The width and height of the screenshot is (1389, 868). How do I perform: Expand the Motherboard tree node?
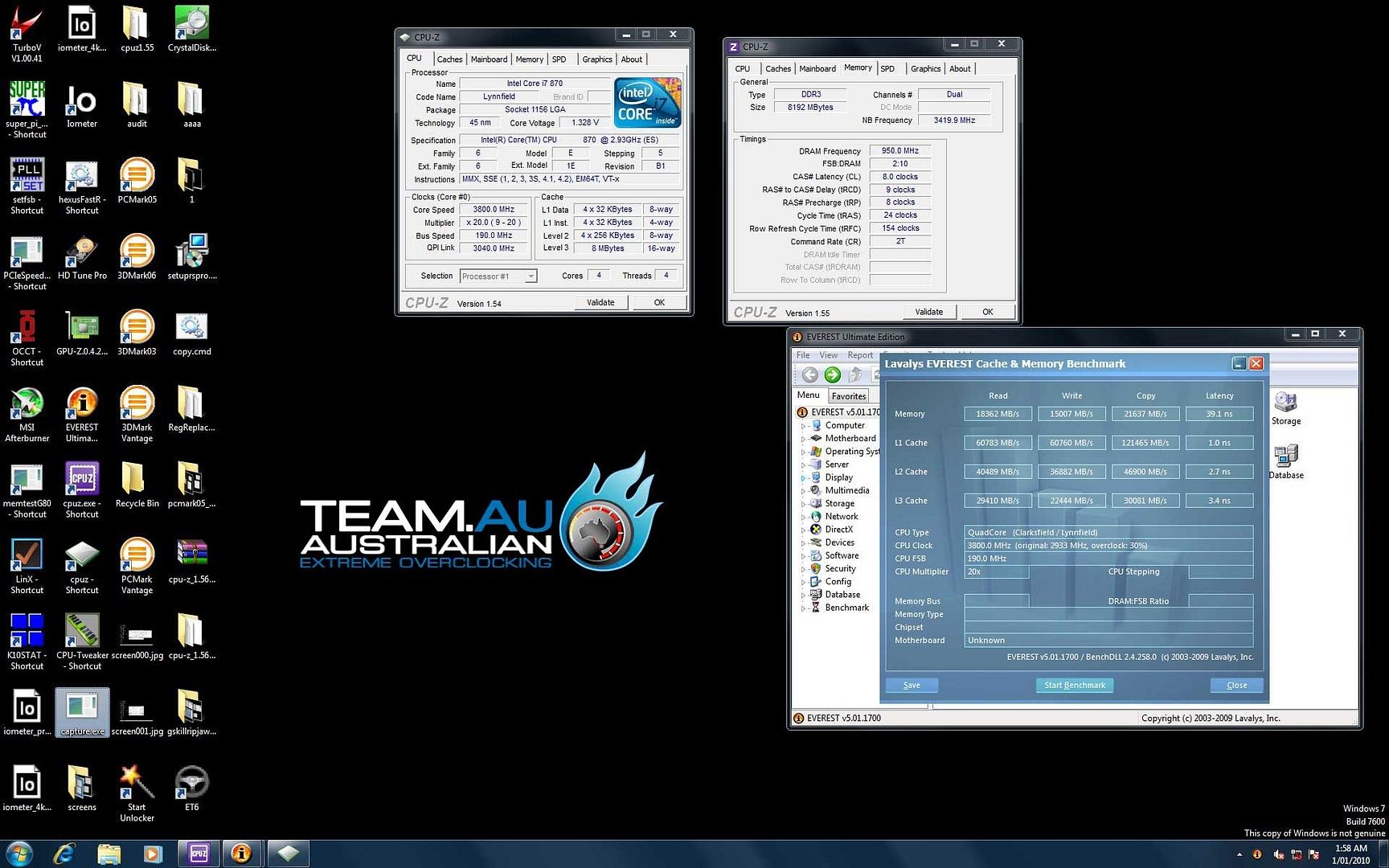pyautogui.click(x=803, y=439)
